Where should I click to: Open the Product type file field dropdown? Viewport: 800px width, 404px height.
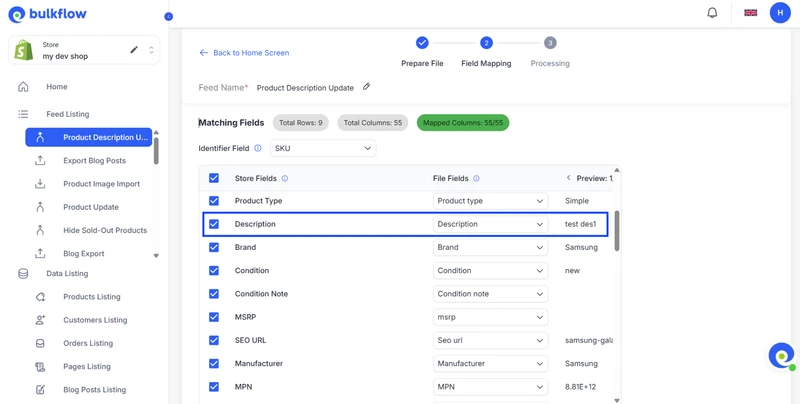(x=490, y=201)
